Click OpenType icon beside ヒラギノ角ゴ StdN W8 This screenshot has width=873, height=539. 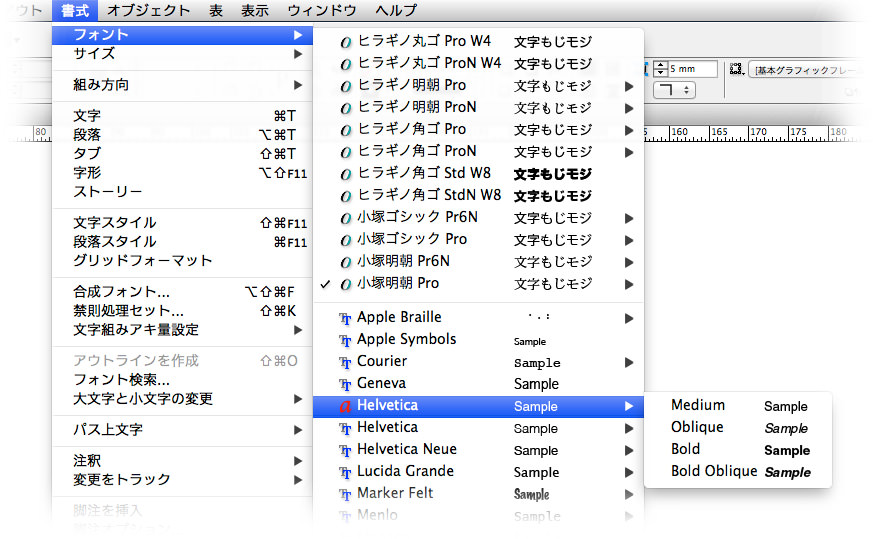pos(346,196)
